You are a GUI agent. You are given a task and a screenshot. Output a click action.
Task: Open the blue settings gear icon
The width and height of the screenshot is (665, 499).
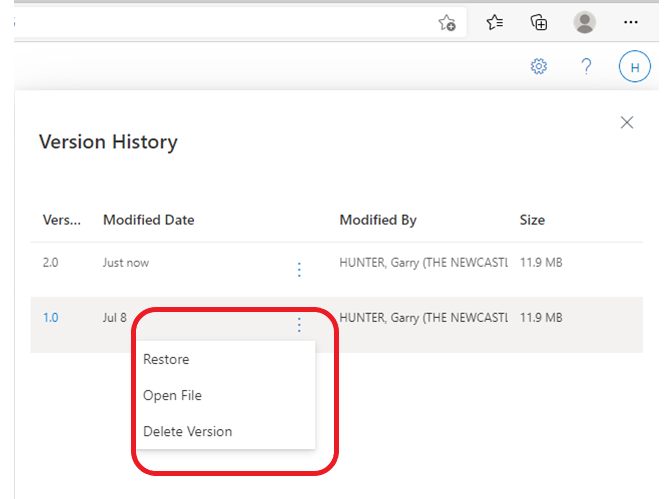[x=539, y=67]
